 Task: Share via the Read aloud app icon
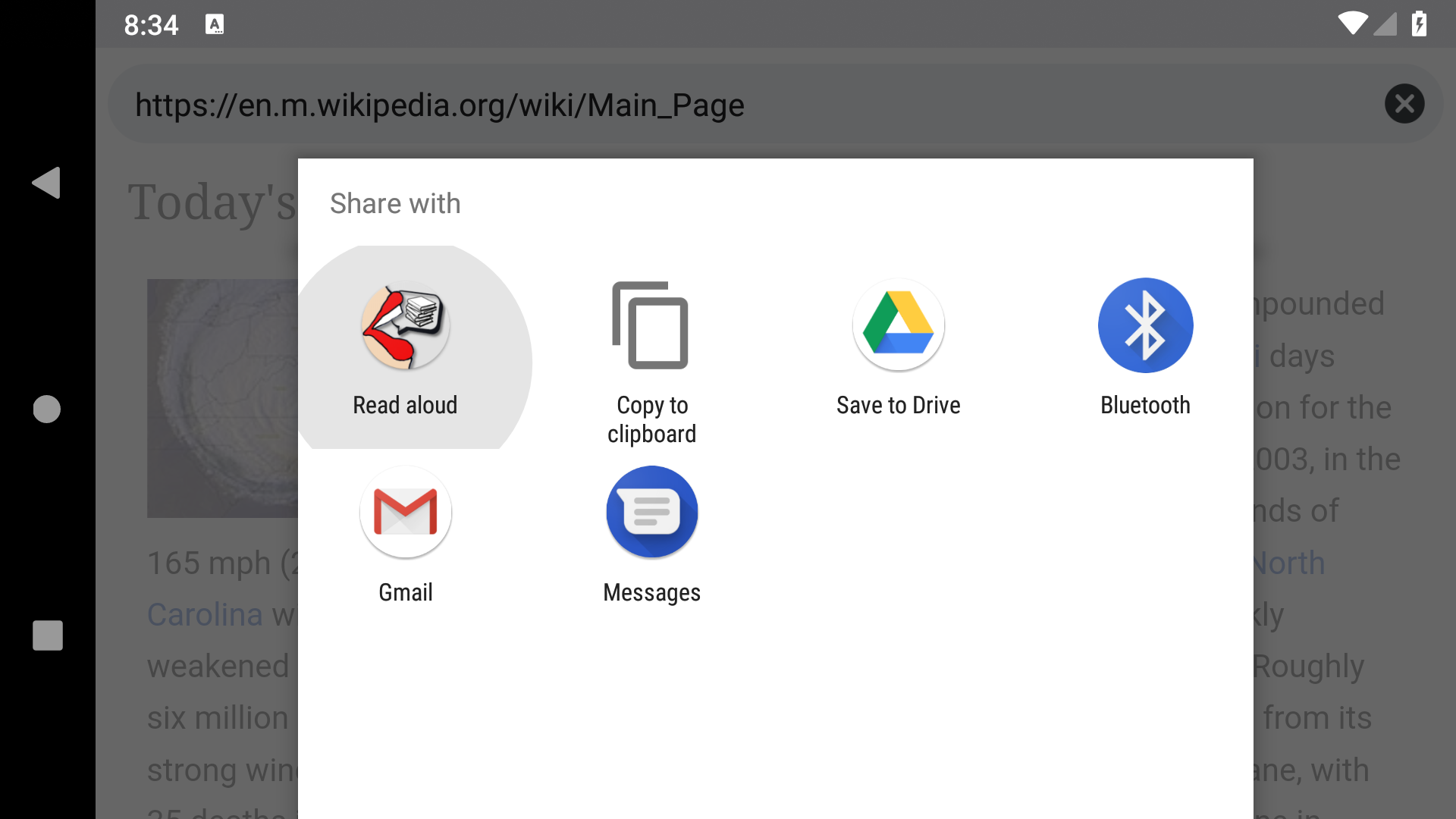coord(405,325)
